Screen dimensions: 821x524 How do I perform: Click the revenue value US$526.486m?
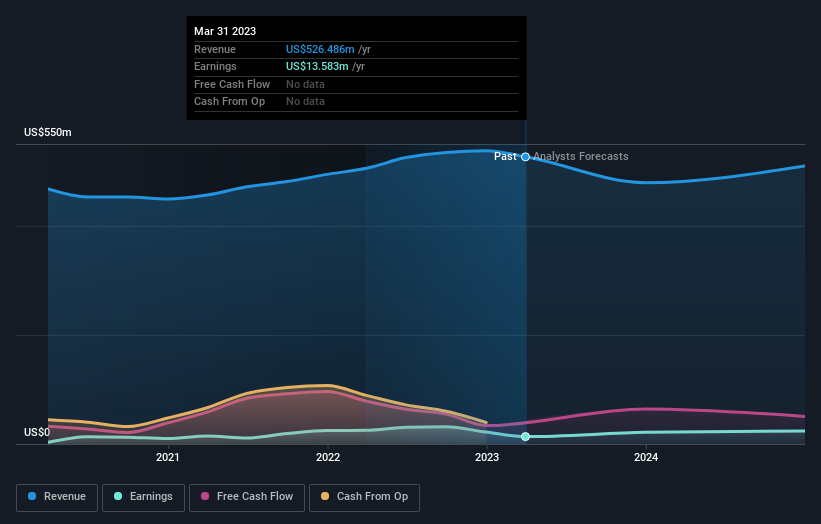point(320,49)
